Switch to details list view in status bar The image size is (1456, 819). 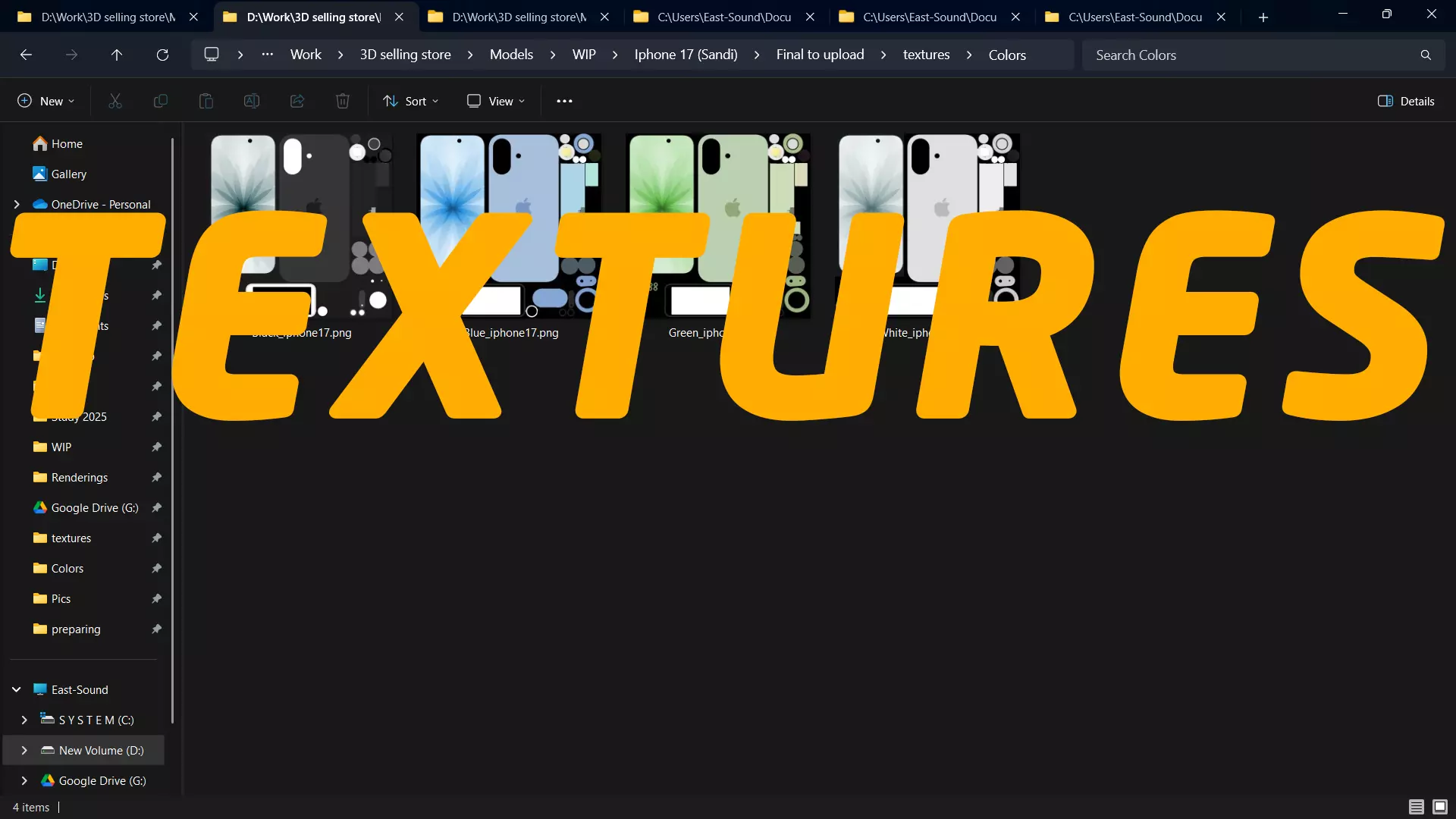[x=1416, y=807]
